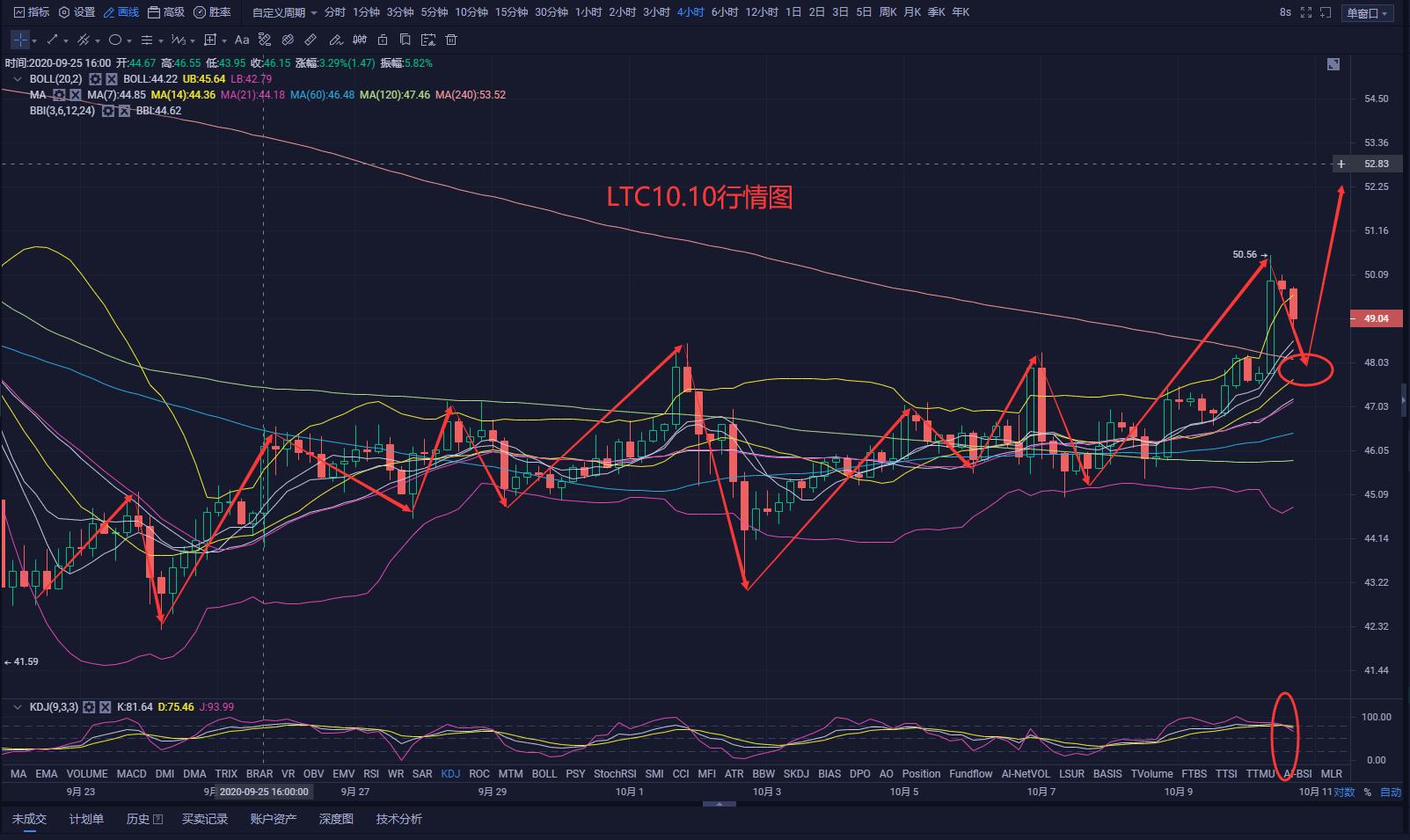Open the 单窗口 window layout dropdown
1410x840 pixels.
click(x=1367, y=13)
